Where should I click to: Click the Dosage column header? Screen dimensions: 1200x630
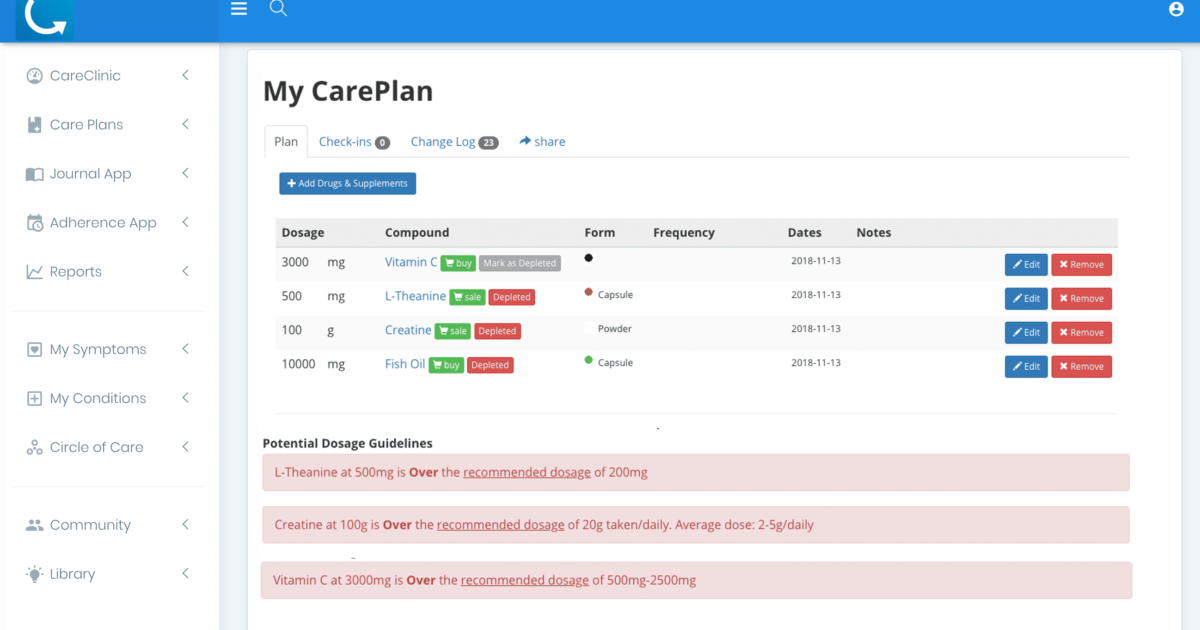pyautogui.click(x=303, y=233)
